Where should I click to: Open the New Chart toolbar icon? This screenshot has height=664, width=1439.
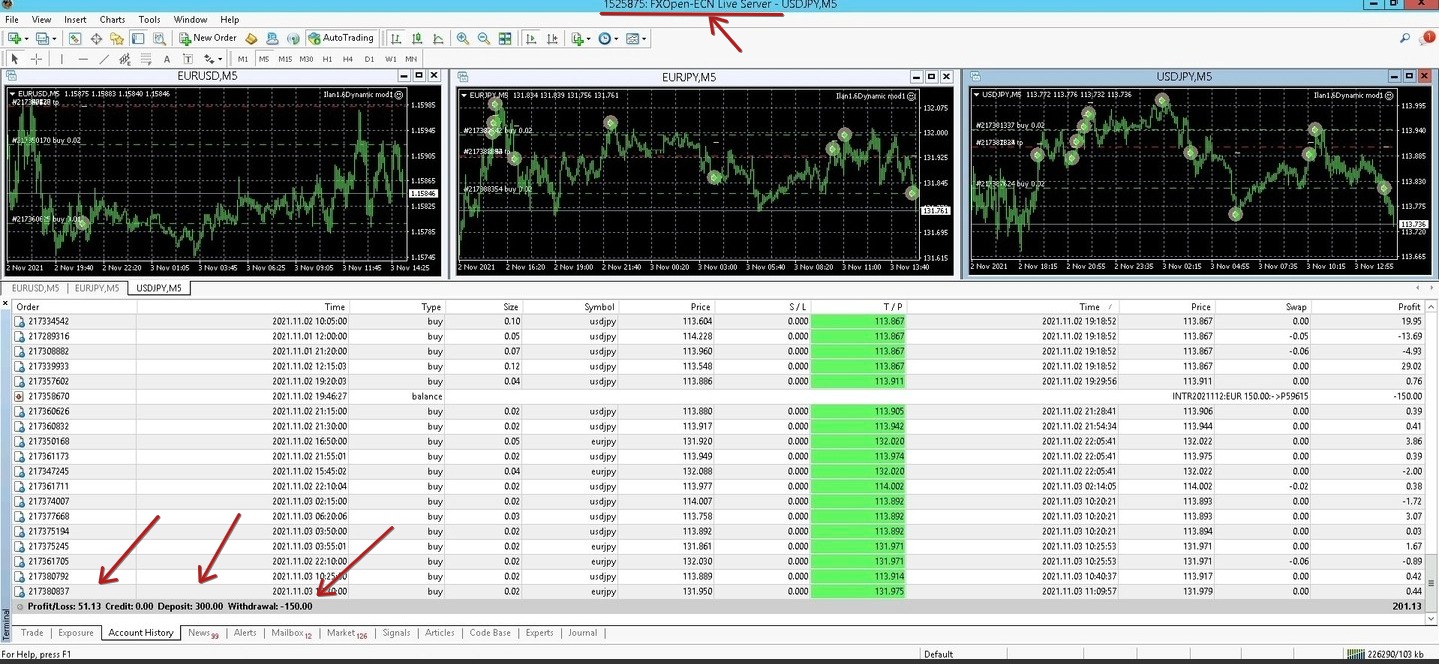tap(15, 38)
